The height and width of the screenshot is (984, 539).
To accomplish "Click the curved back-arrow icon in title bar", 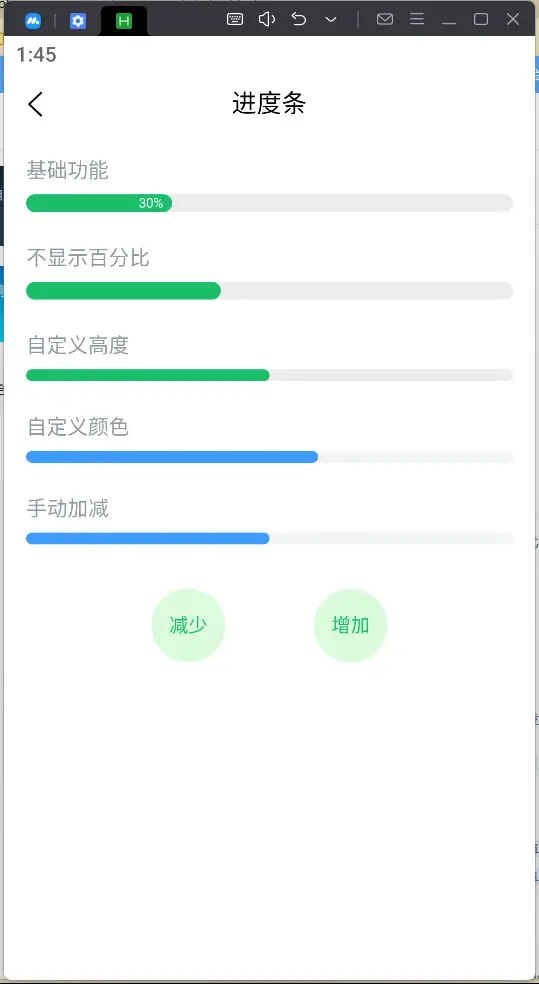I will click(x=299, y=19).
